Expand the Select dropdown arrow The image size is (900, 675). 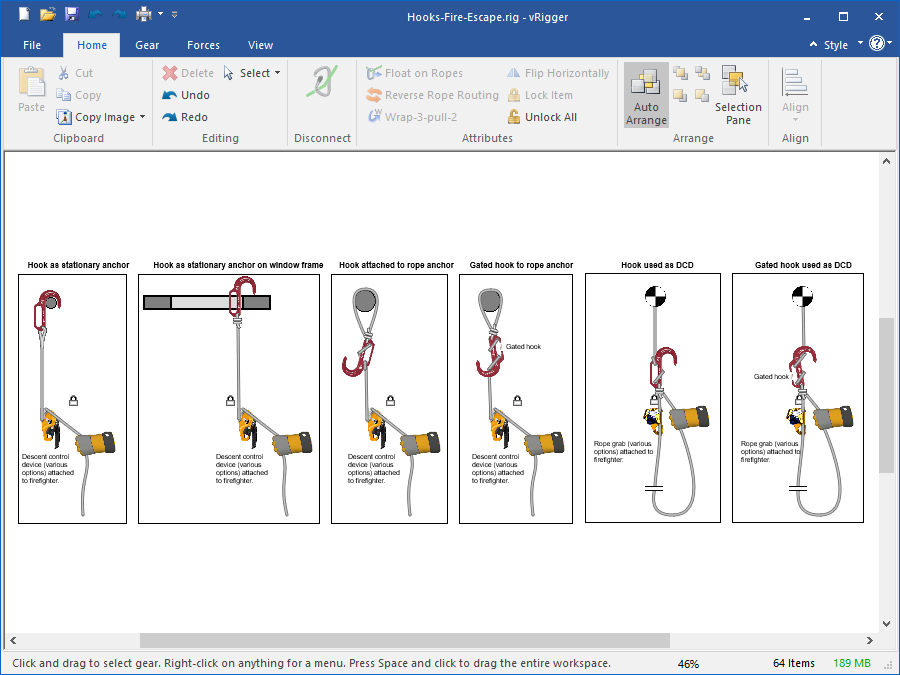[x=277, y=73]
